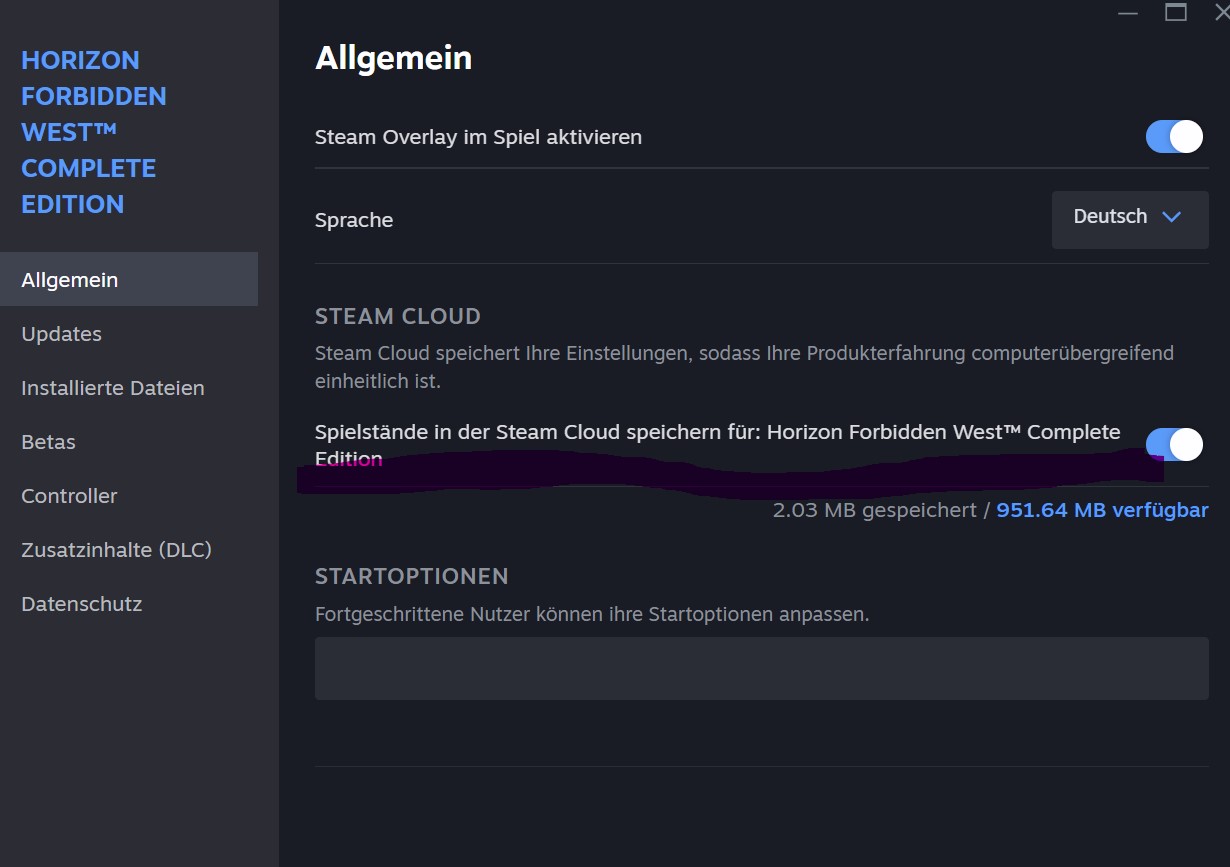Click the 2.03 MB gespeichert text
The image size is (1230, 867).
coord(874,510)
